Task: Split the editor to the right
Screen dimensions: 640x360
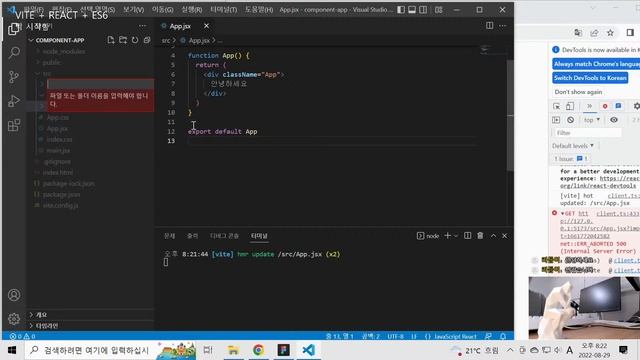Action: 489,26
